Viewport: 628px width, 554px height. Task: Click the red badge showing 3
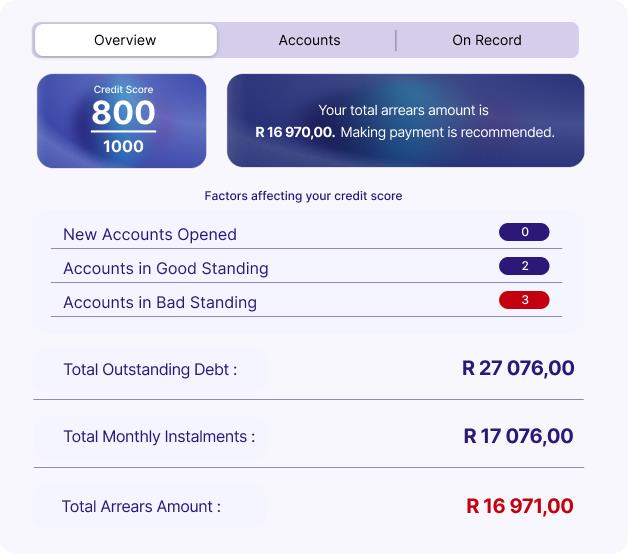(524, 300)
